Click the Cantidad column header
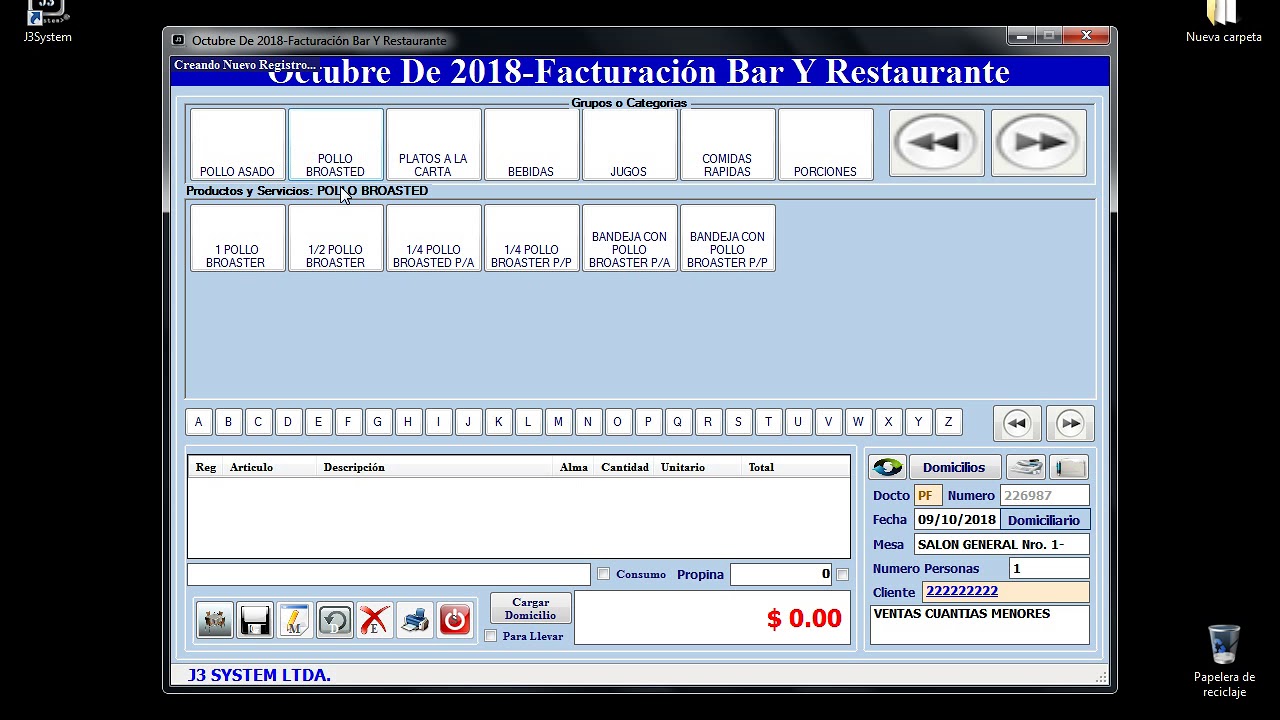This screenshot has height=720, width=1280. tap(625, 467)
